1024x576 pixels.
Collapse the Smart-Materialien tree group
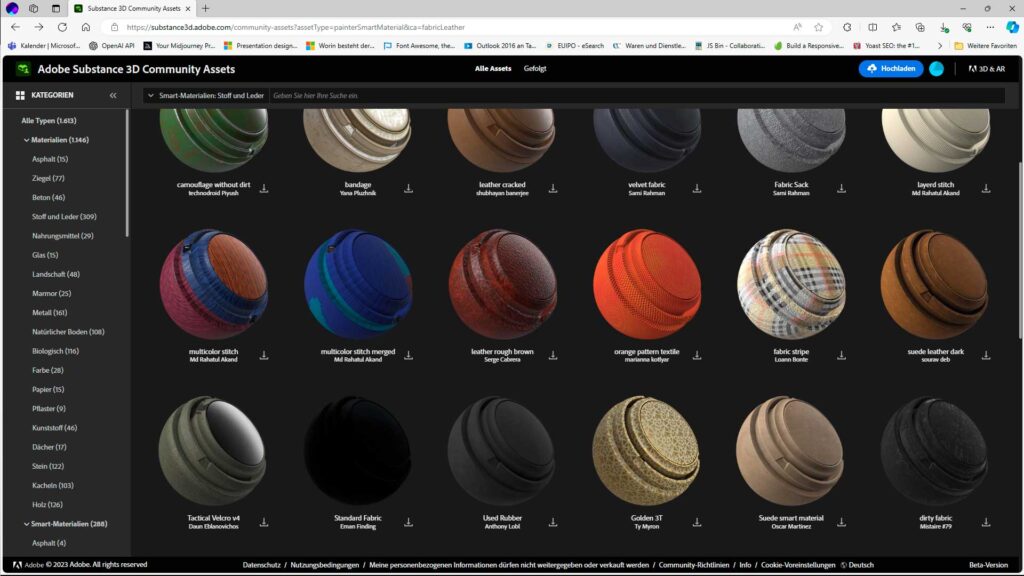coord(26,524)
